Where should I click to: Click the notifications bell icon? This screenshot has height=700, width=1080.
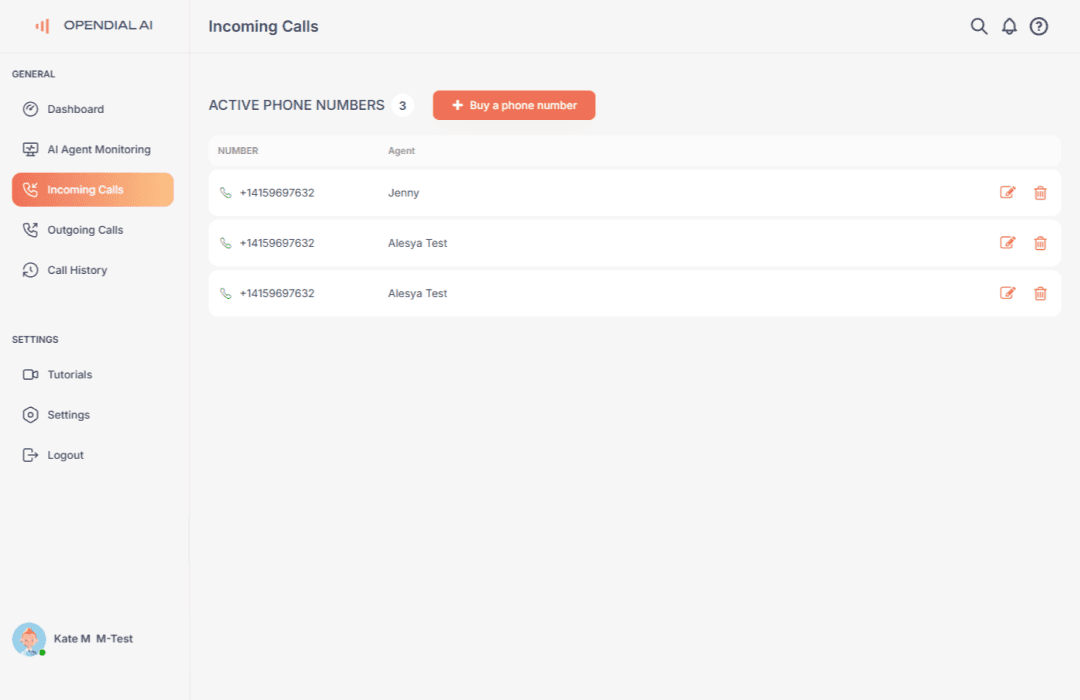[x=1009, y=26]
